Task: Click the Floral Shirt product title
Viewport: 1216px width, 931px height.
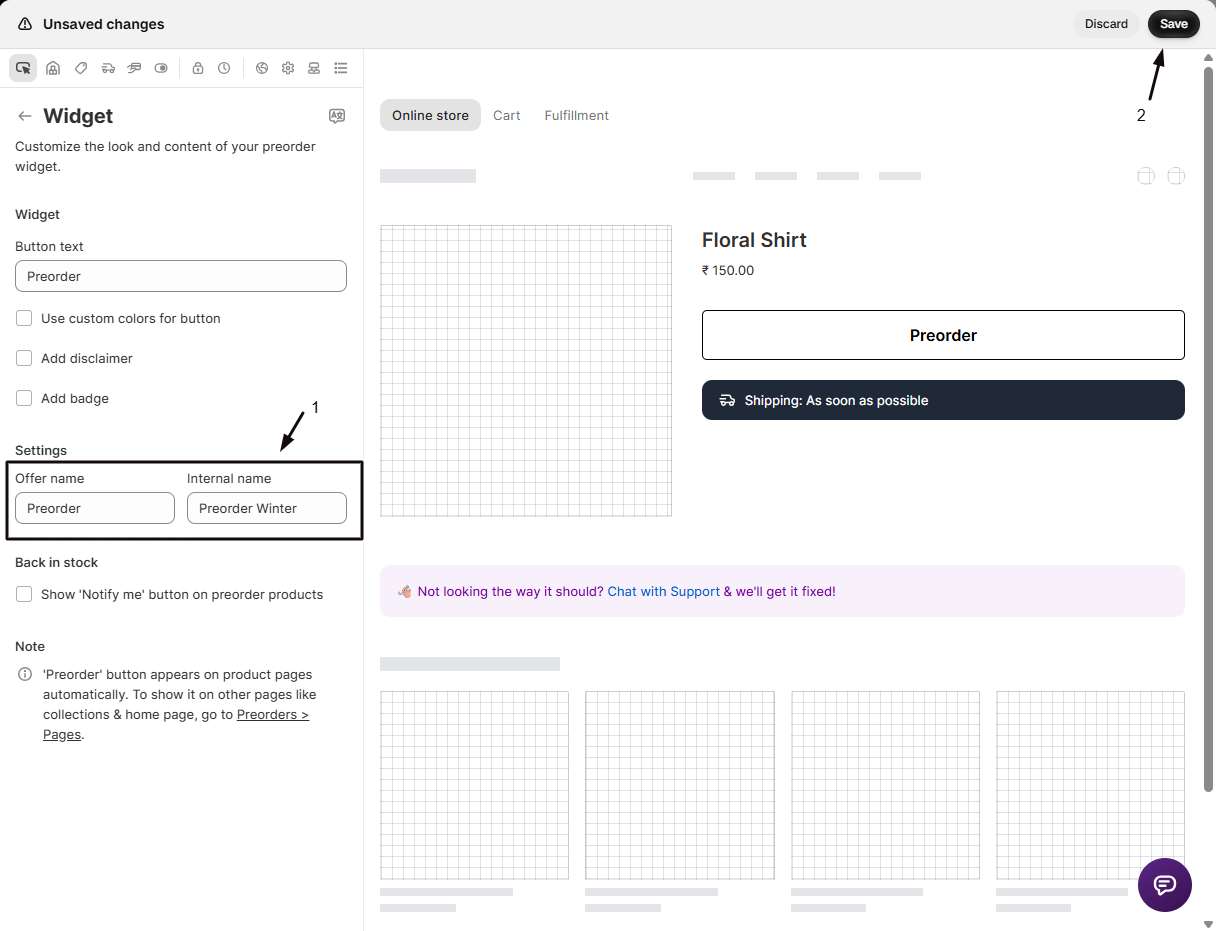Action: click(x=754, y=240)
